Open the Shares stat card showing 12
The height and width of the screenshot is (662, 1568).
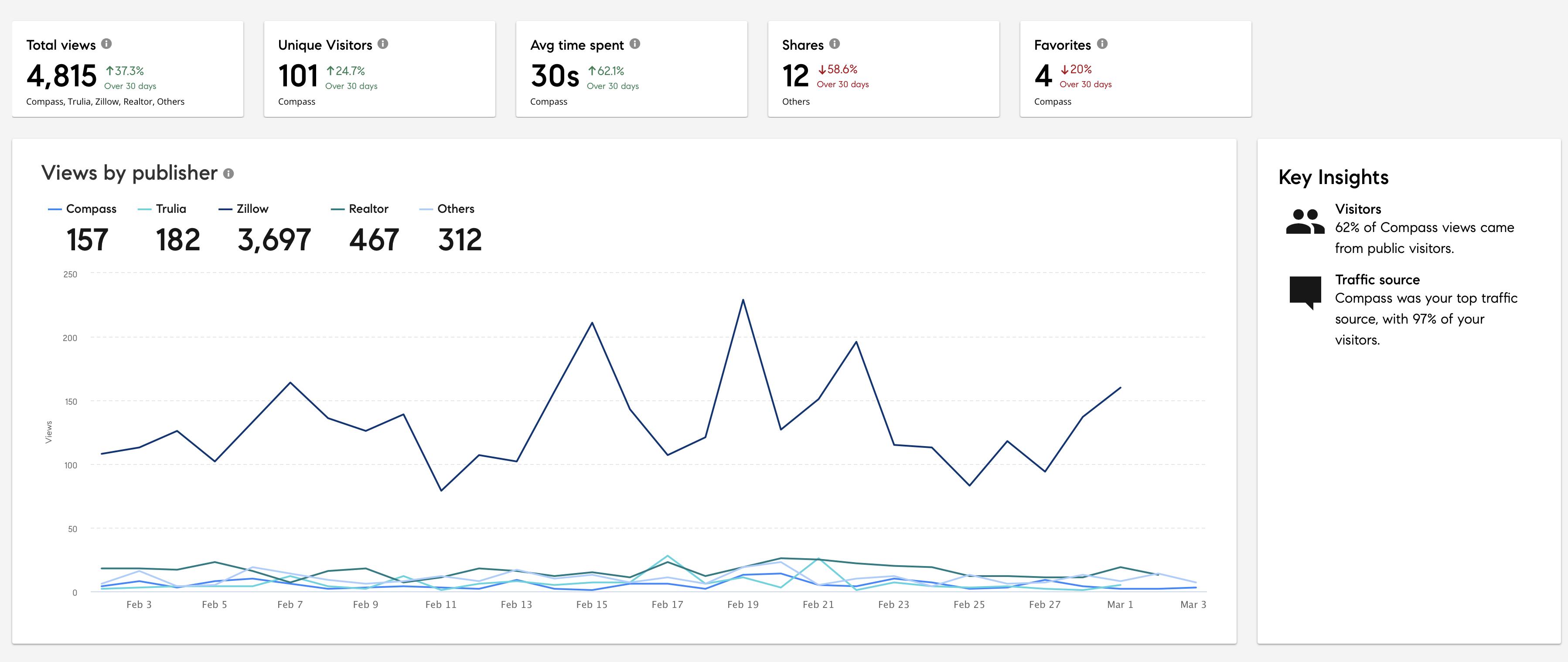click(x=883, y=69)
